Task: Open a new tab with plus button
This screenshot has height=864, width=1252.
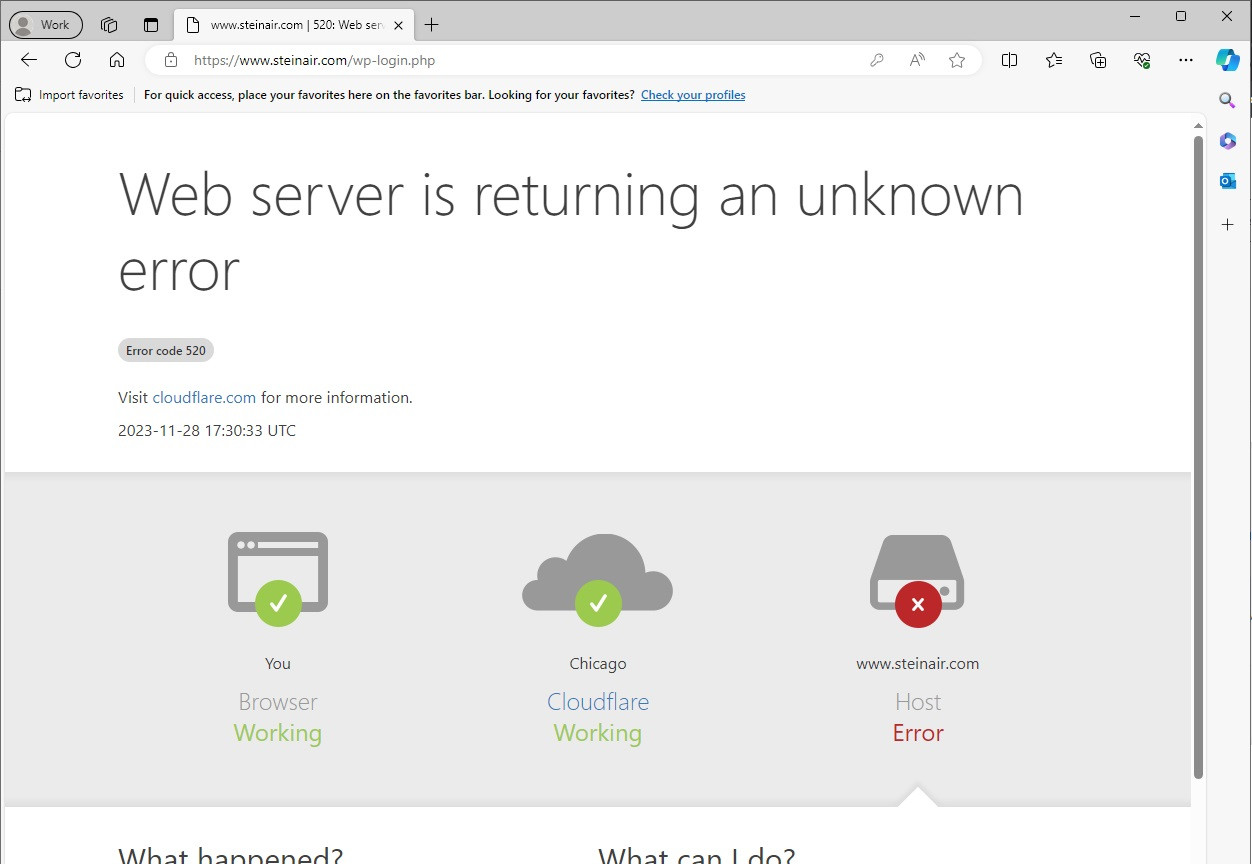Action: click(432, 25)
